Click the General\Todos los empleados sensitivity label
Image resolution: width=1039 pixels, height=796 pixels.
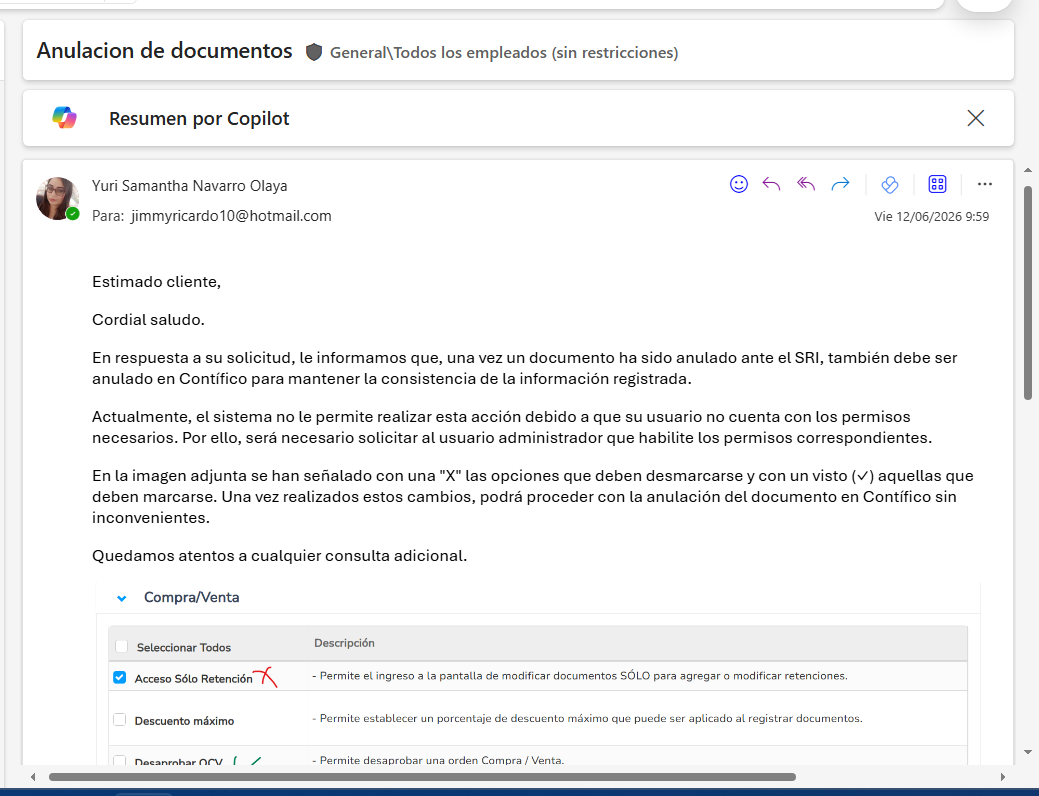pyautogui.click(x=504, y=52)
